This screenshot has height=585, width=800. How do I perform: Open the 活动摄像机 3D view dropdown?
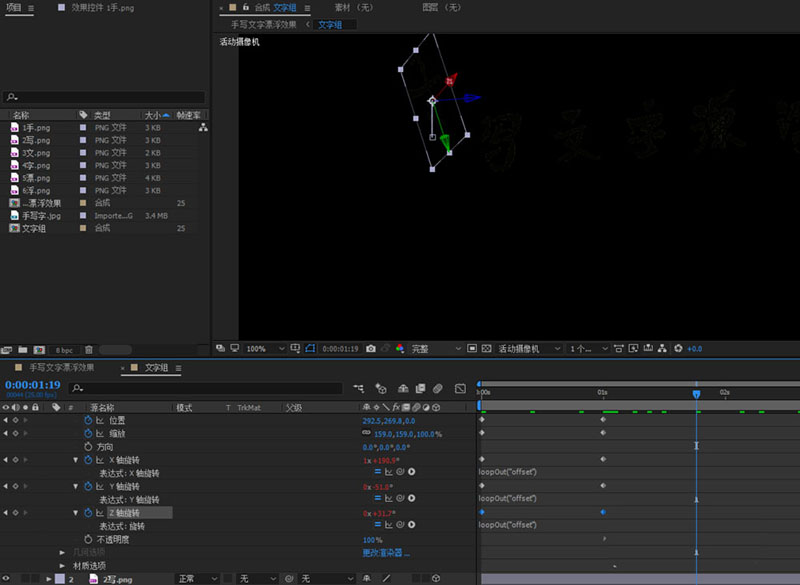click(530, 348)
